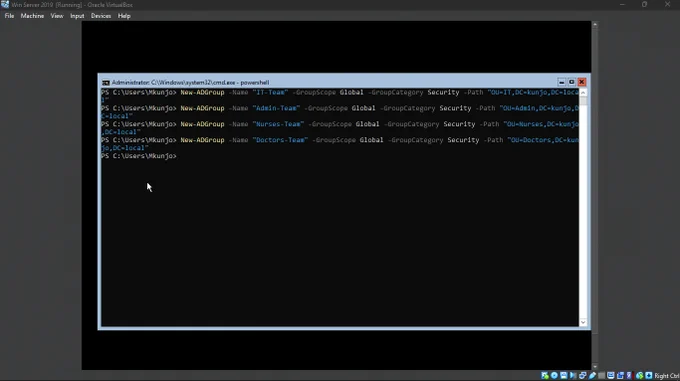The width and height of the screenshot is (680, 381).
Task: Click the "Doctors-Team" group name text
Action: pos(280,140)
